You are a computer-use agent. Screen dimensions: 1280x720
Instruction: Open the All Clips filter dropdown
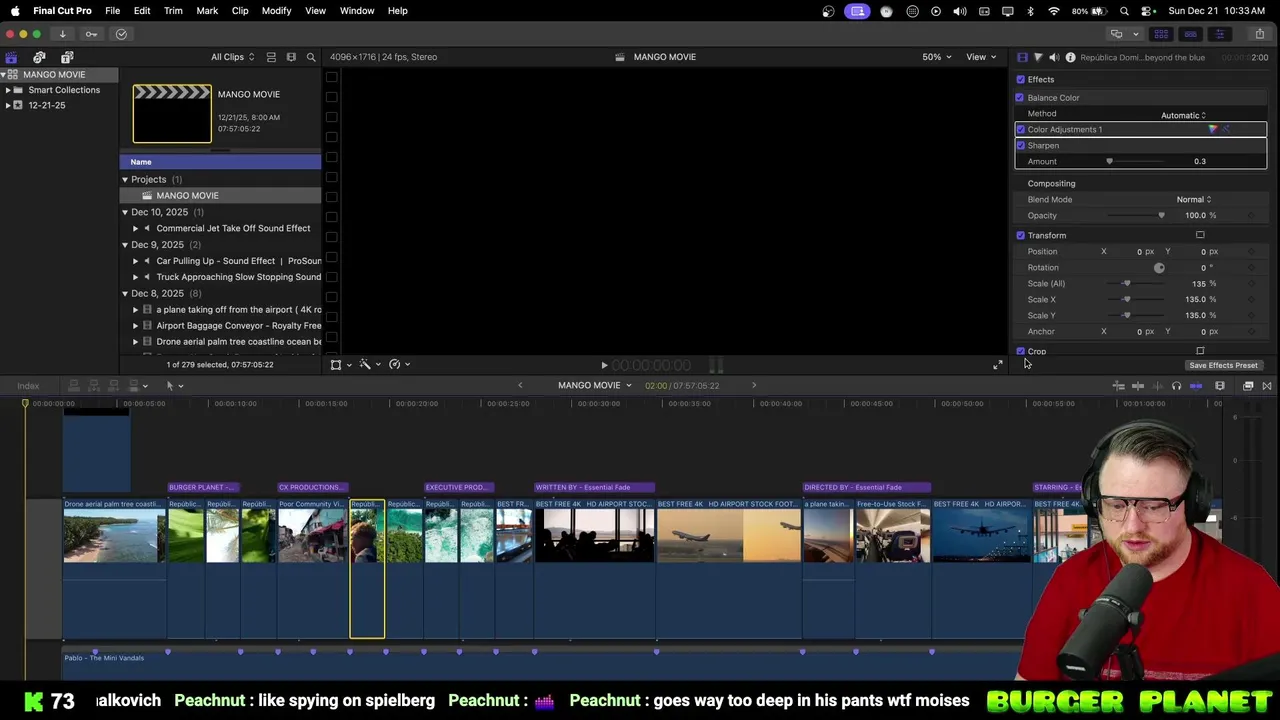pyautogui.click(x=232, y=57)
